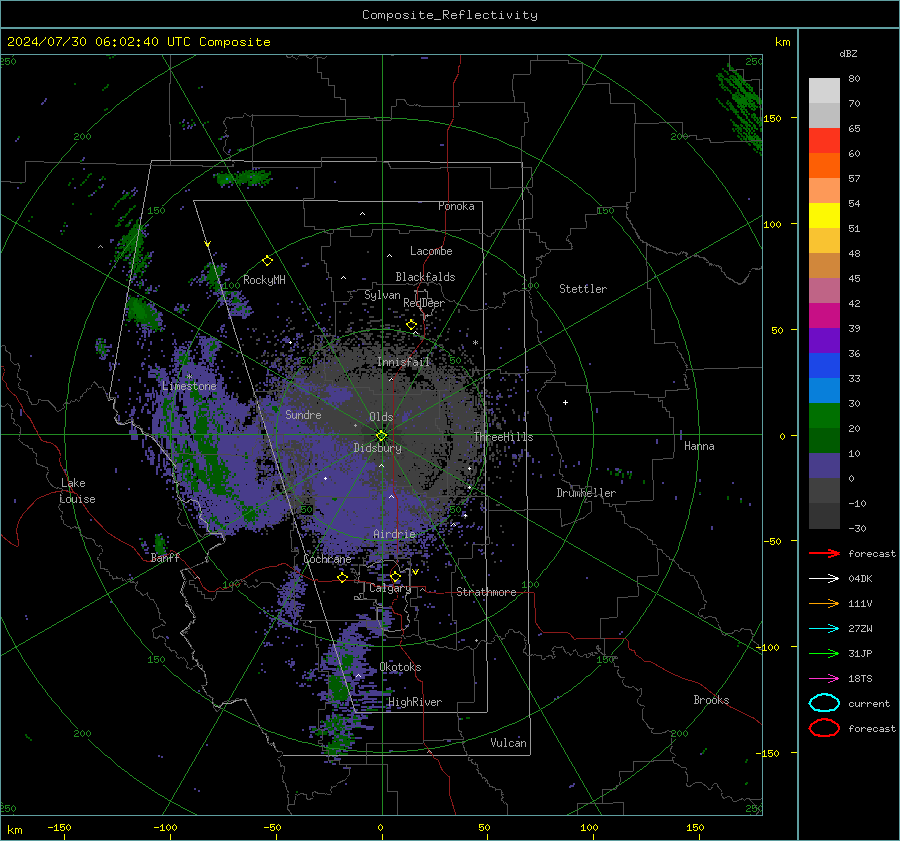Click the Vulcan city label
The height and width of the screenshot is (841, 900).
[508, 743]
